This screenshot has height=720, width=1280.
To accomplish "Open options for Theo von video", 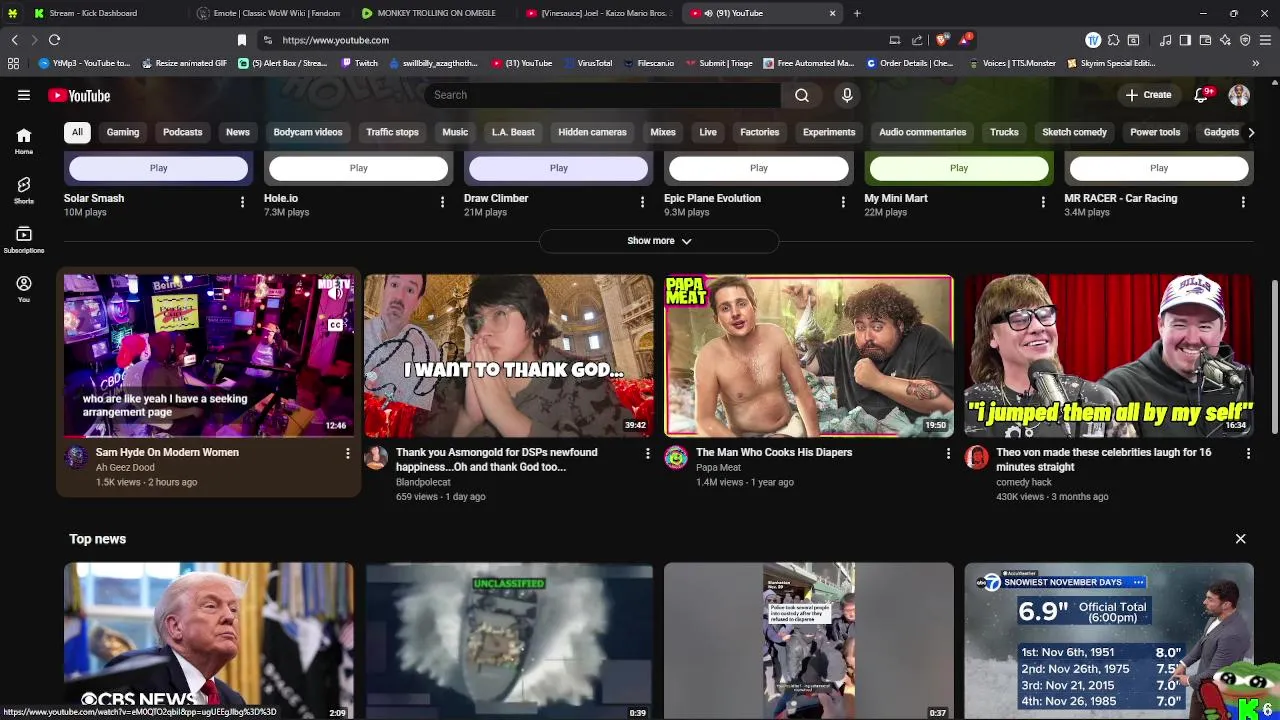I will [x=1248, y=454].
